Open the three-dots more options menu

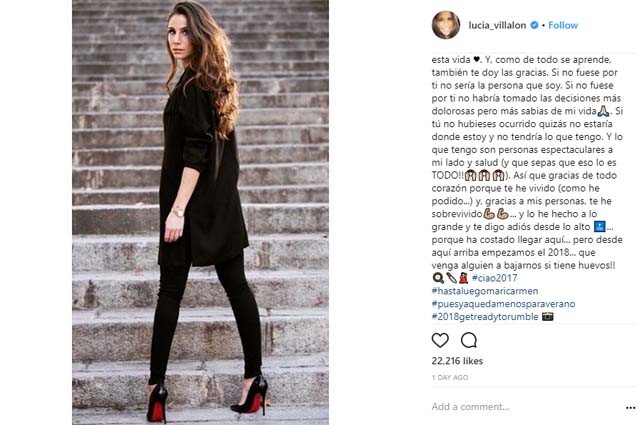click(x=630, y=407)
